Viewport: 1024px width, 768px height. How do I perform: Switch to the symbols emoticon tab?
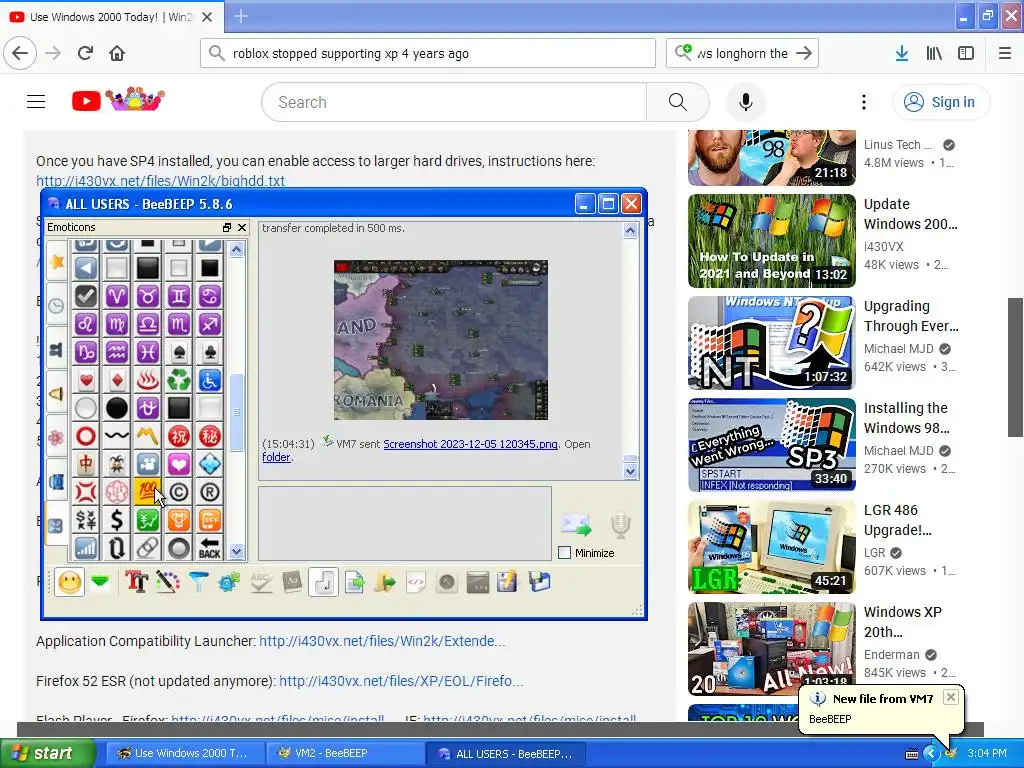click(57, 524)
